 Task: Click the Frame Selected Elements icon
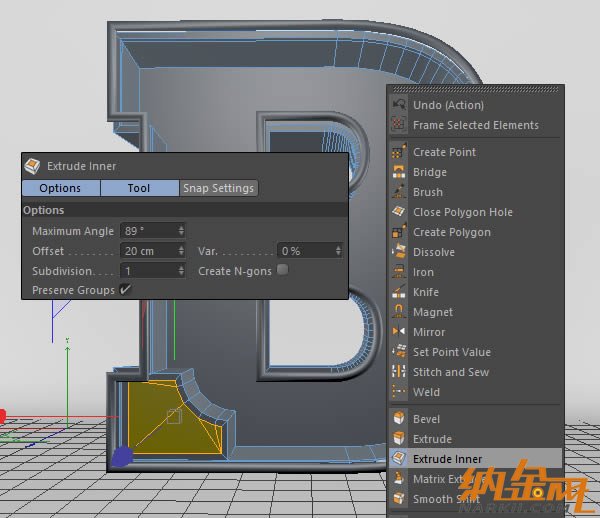[399, 124]
